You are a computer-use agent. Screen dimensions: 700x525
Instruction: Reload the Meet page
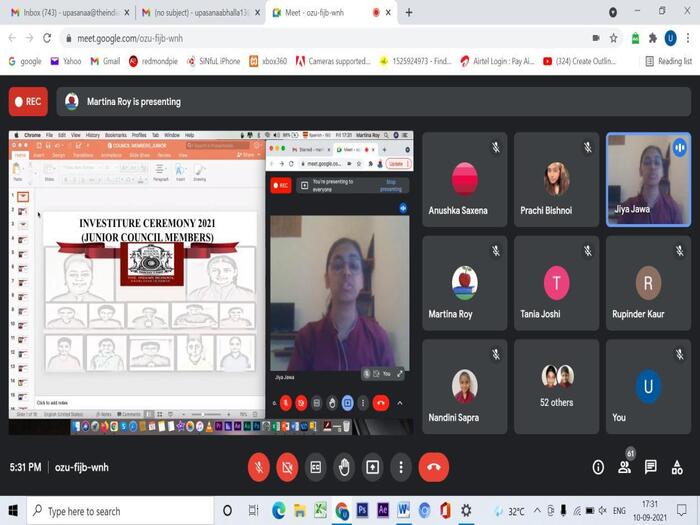tap(47, 38)
